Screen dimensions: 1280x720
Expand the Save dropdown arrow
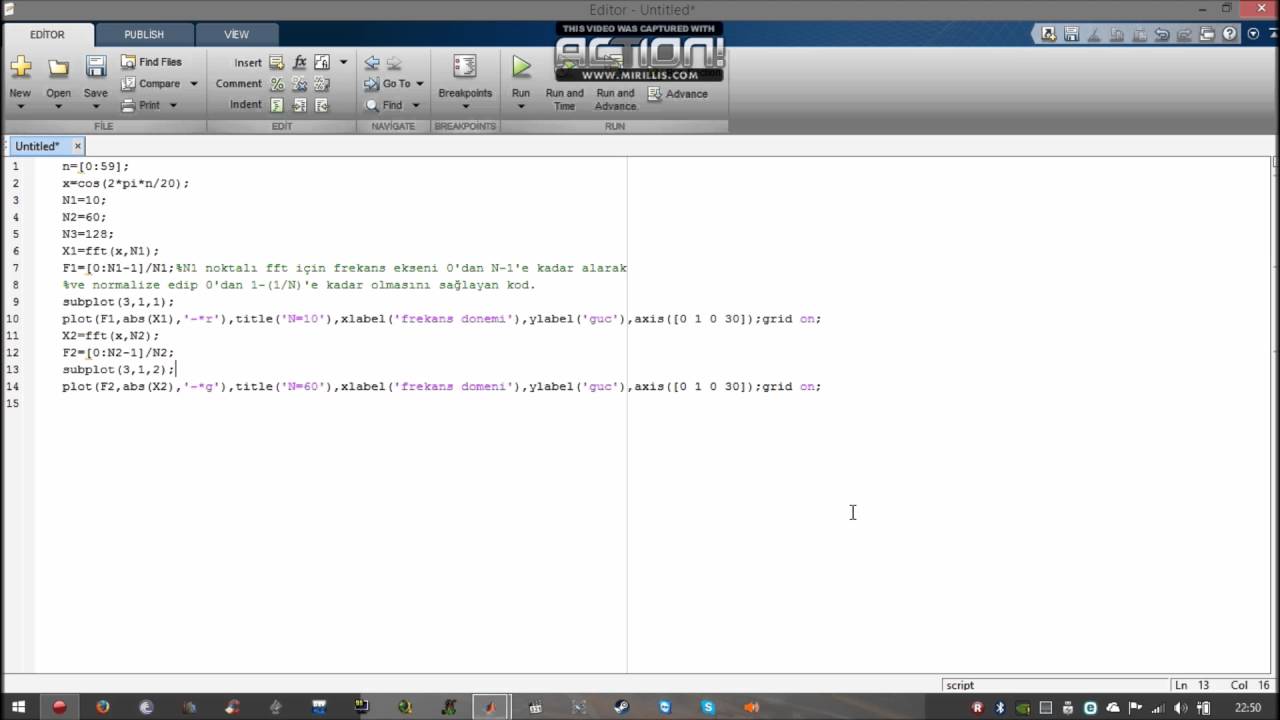[x=96, y=106]
